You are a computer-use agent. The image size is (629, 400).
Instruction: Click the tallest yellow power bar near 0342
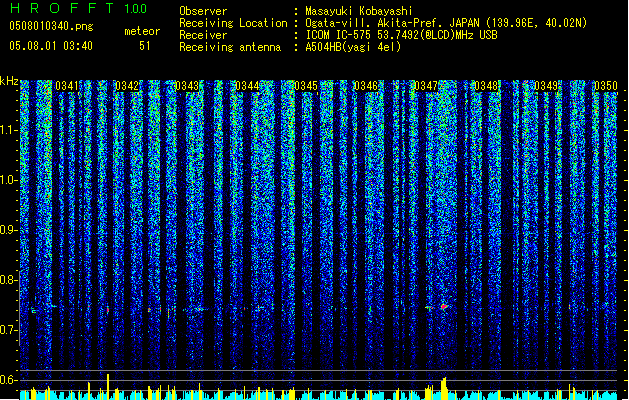108,386
